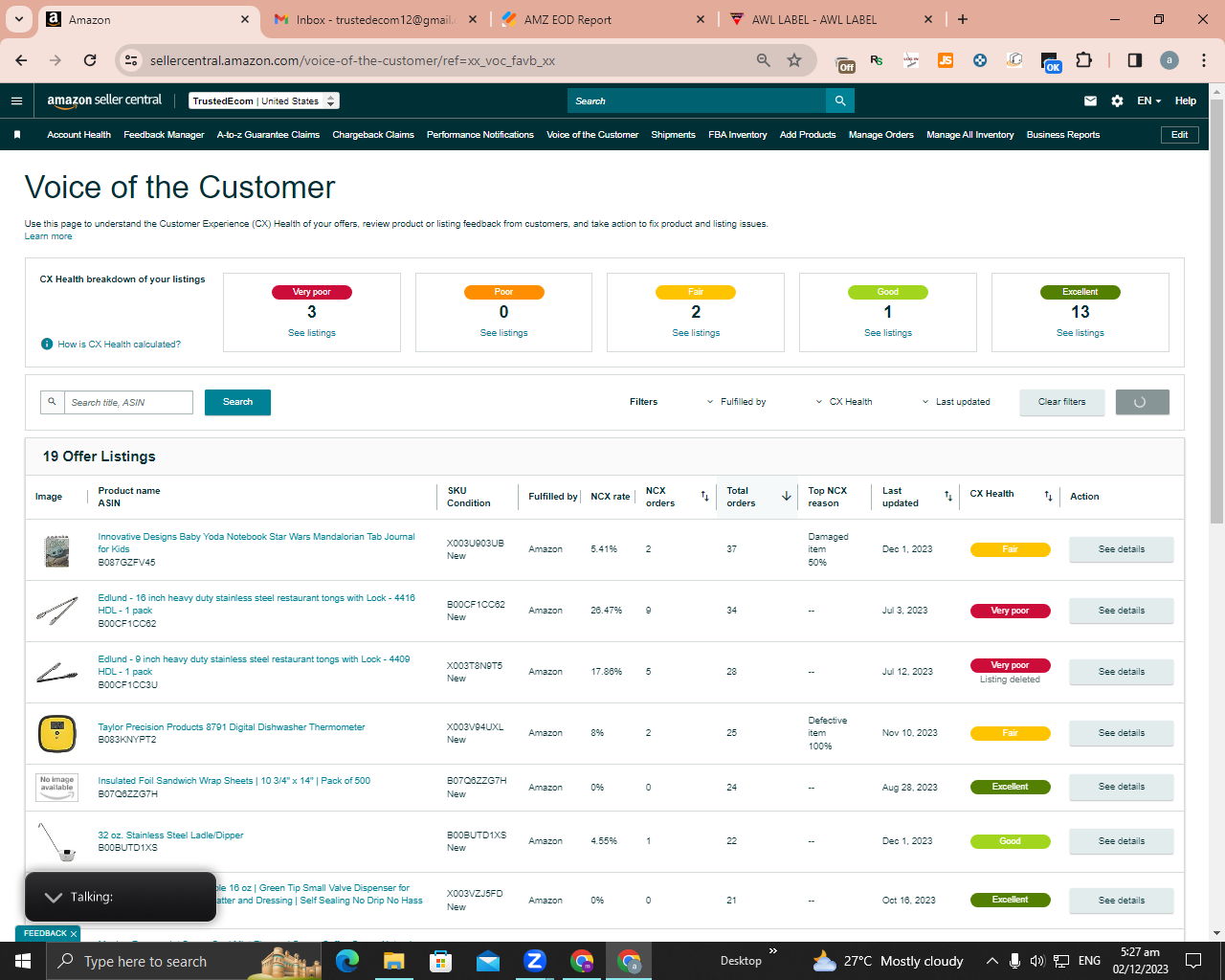Click the Baby Yoda notebook thumbnail
1225x980 pixels.
tap(57, 550)
